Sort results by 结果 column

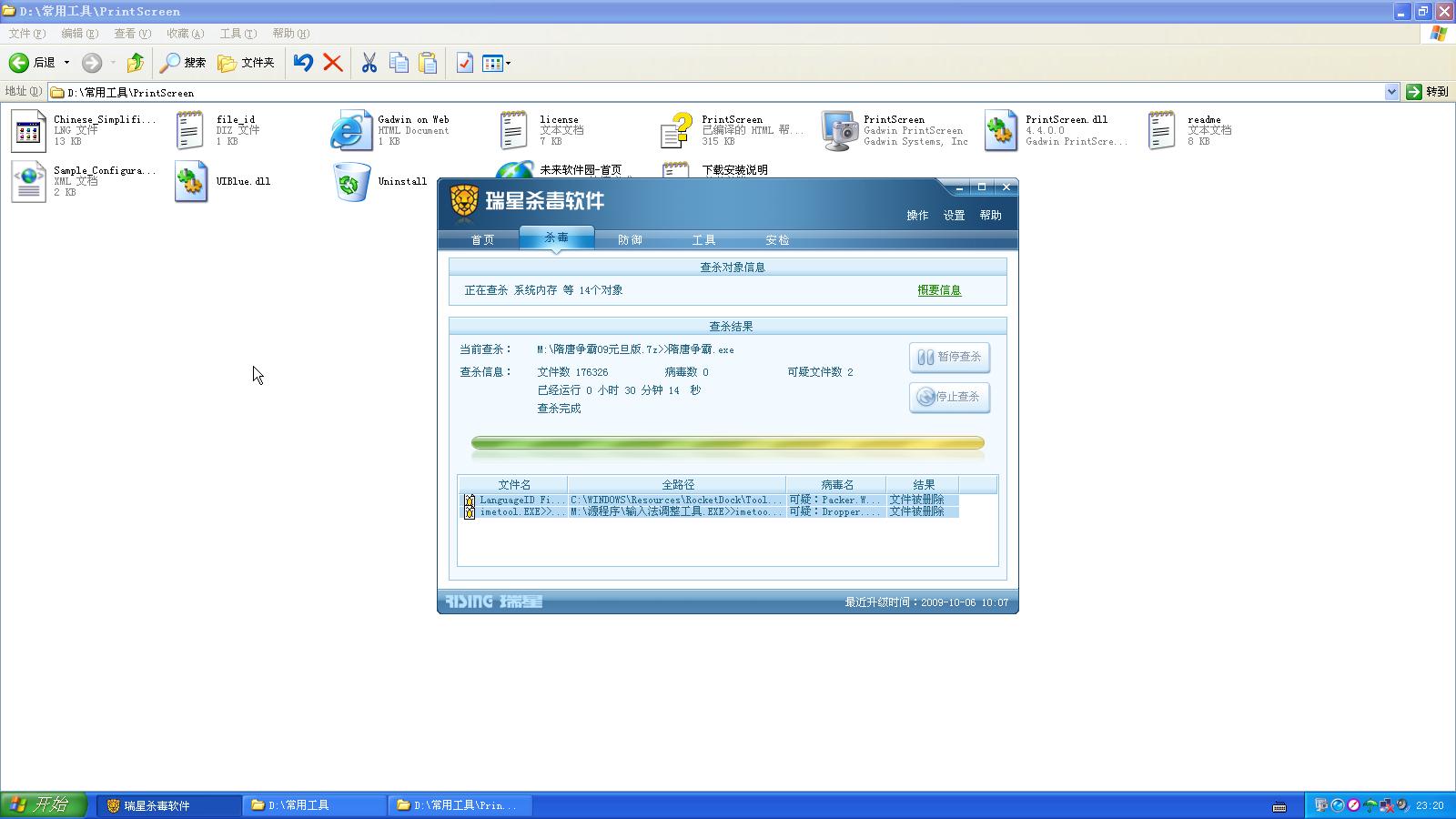(923, 485)
